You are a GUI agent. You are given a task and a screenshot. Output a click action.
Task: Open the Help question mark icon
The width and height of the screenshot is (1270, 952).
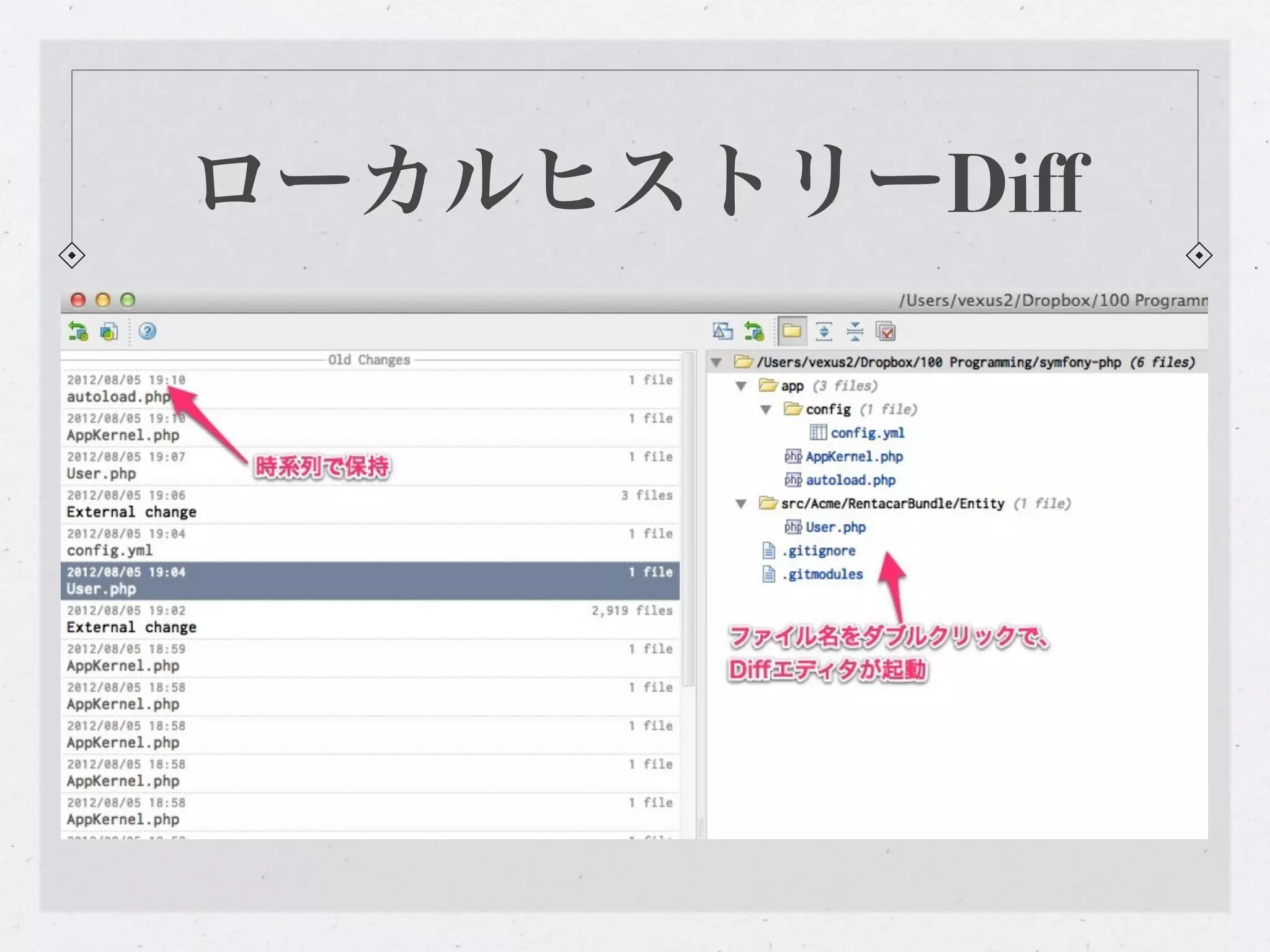pos(147,332)
